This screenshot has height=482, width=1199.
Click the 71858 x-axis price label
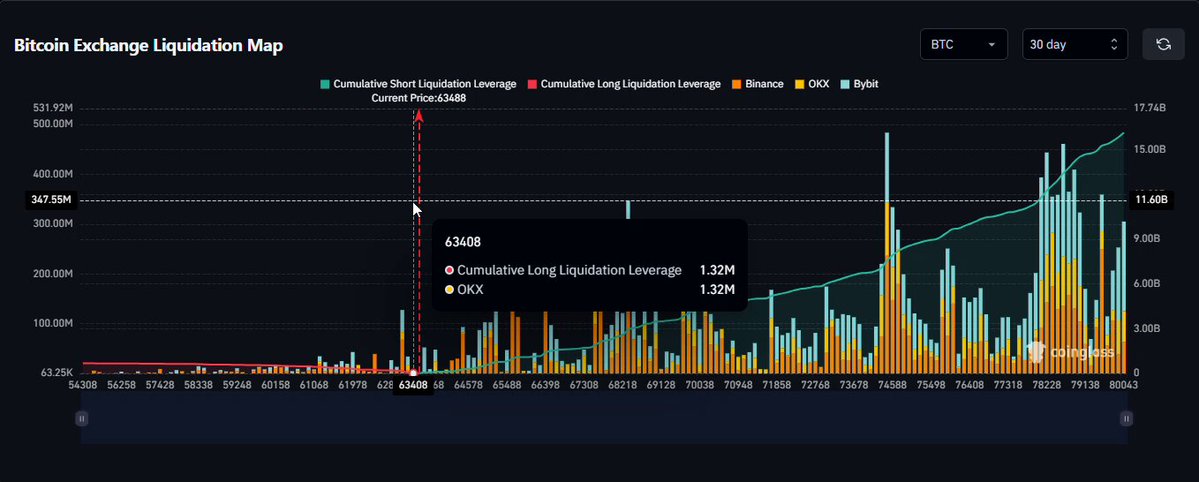[x=776, y=385]
